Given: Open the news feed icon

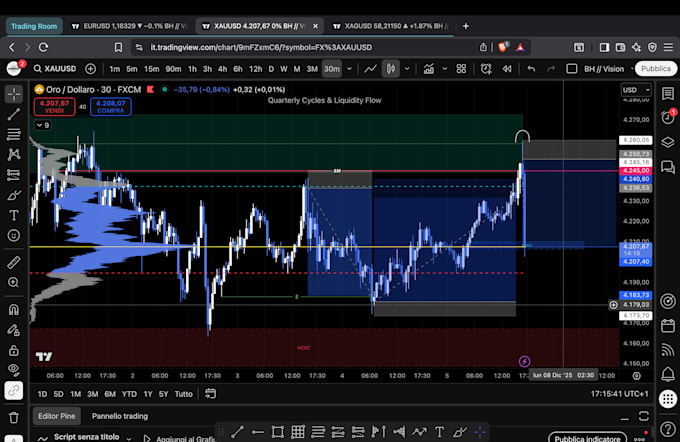Looking at the screenshot, I should click(668, 350).
